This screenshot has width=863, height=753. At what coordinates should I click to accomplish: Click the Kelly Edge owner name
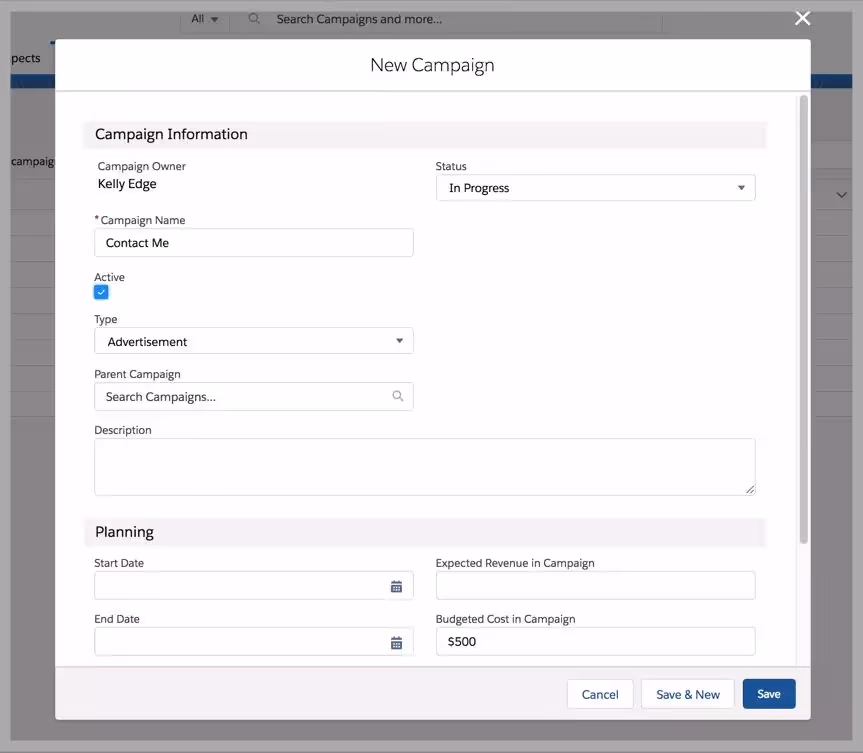127,184
